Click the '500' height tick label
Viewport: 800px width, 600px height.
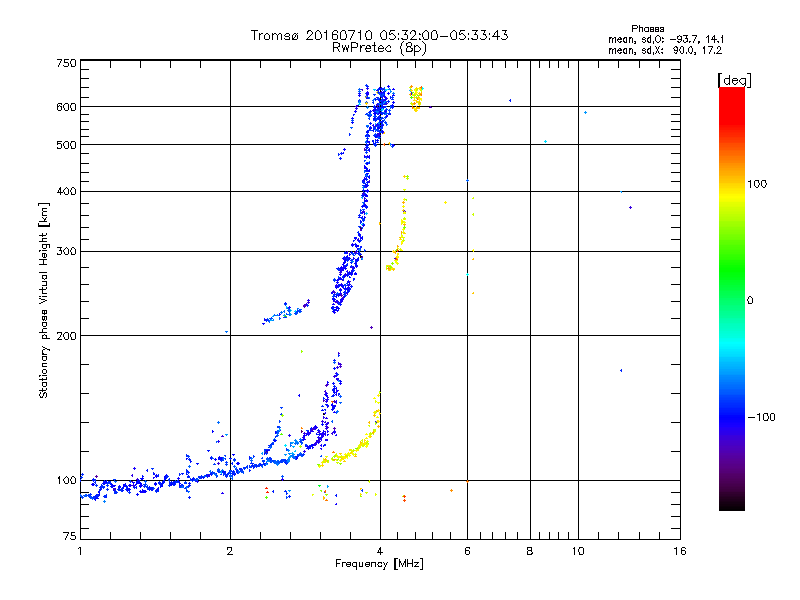tap(67, 145)
